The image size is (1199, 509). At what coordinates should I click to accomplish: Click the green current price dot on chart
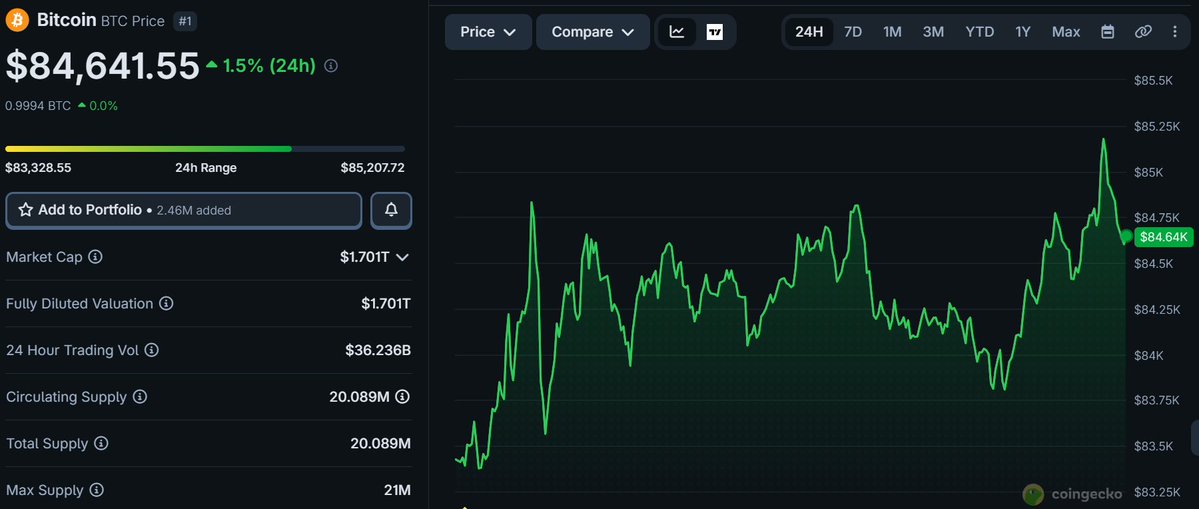1126,238
